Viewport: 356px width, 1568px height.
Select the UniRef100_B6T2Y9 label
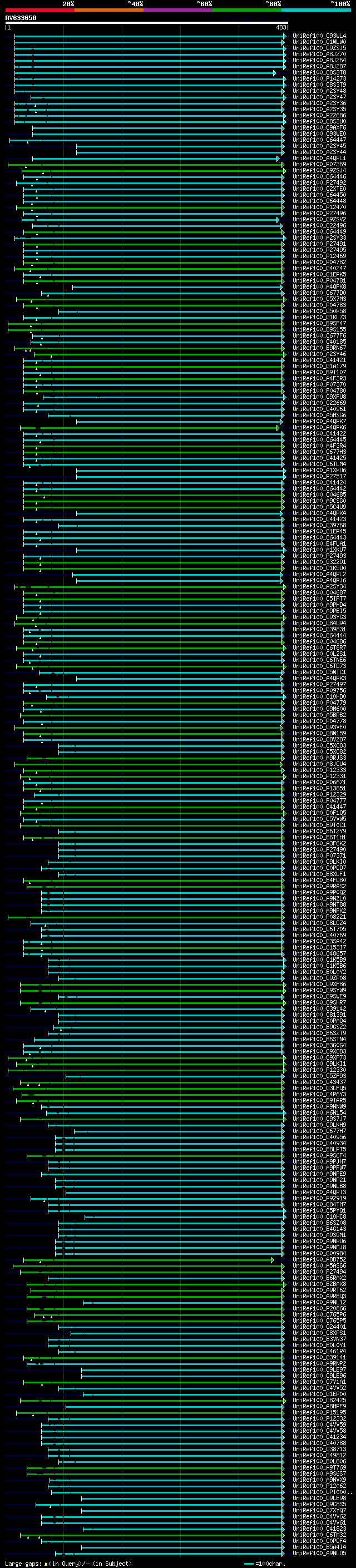click(x=319, y=831)
